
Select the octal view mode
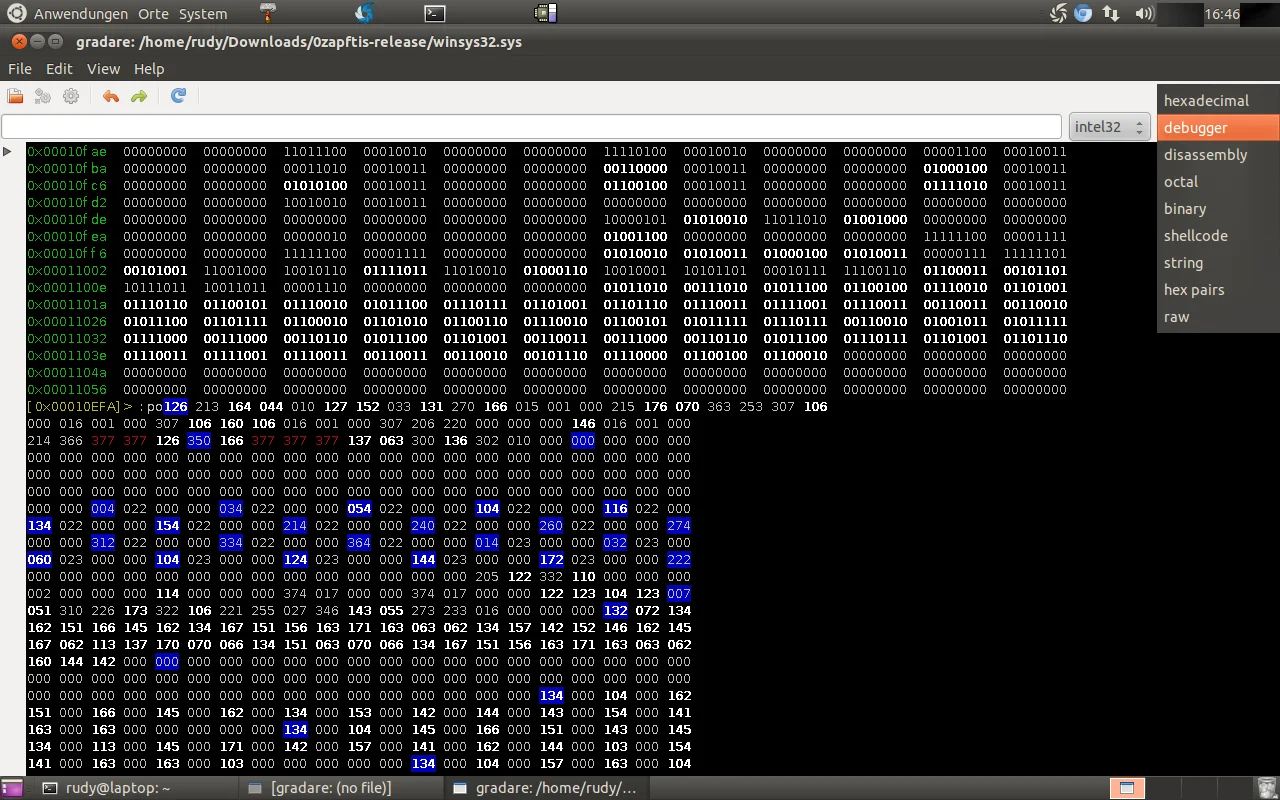click(1218, 182)
